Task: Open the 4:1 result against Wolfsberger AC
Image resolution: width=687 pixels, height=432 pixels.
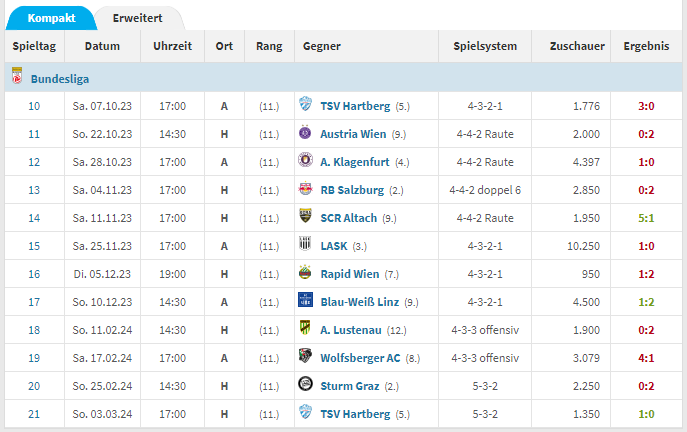Action: (647, 356)
